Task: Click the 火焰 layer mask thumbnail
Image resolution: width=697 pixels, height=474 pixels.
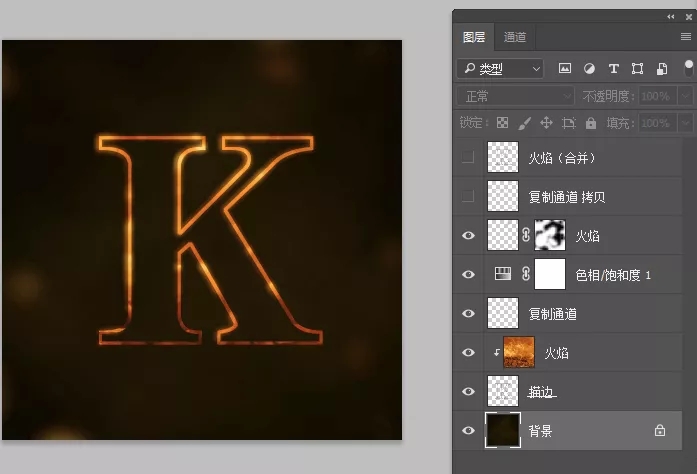Action: coord(550,235)
